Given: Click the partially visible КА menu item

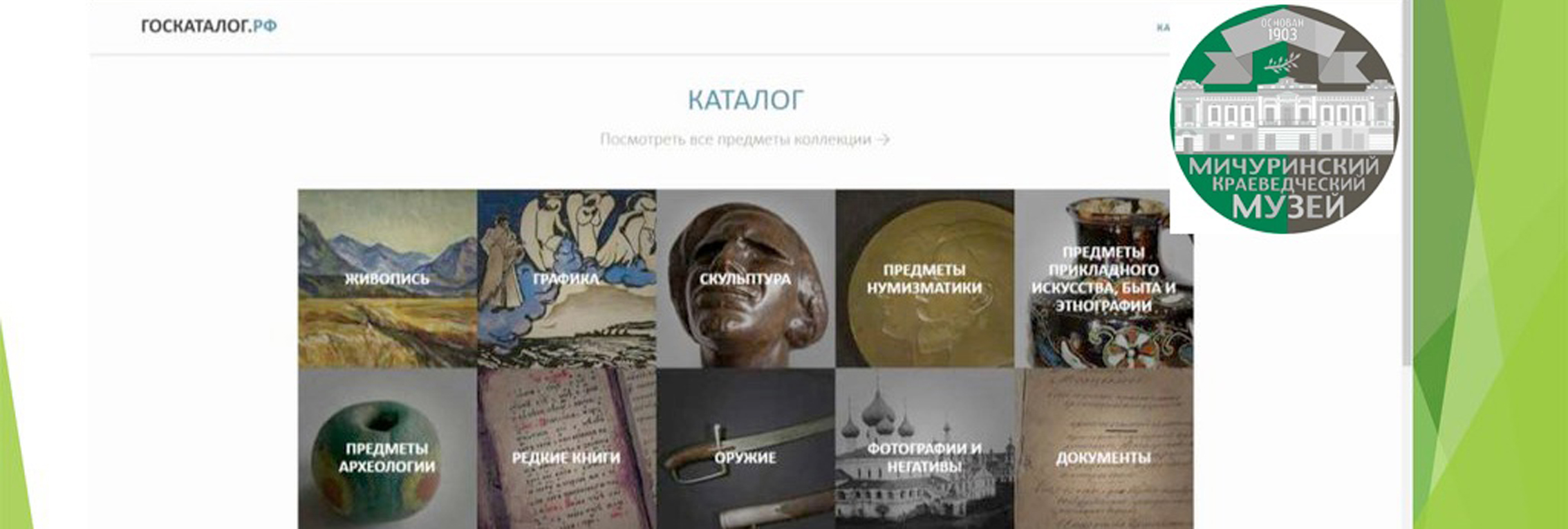Looking at the screenshot, I should tap(1163, 28).
